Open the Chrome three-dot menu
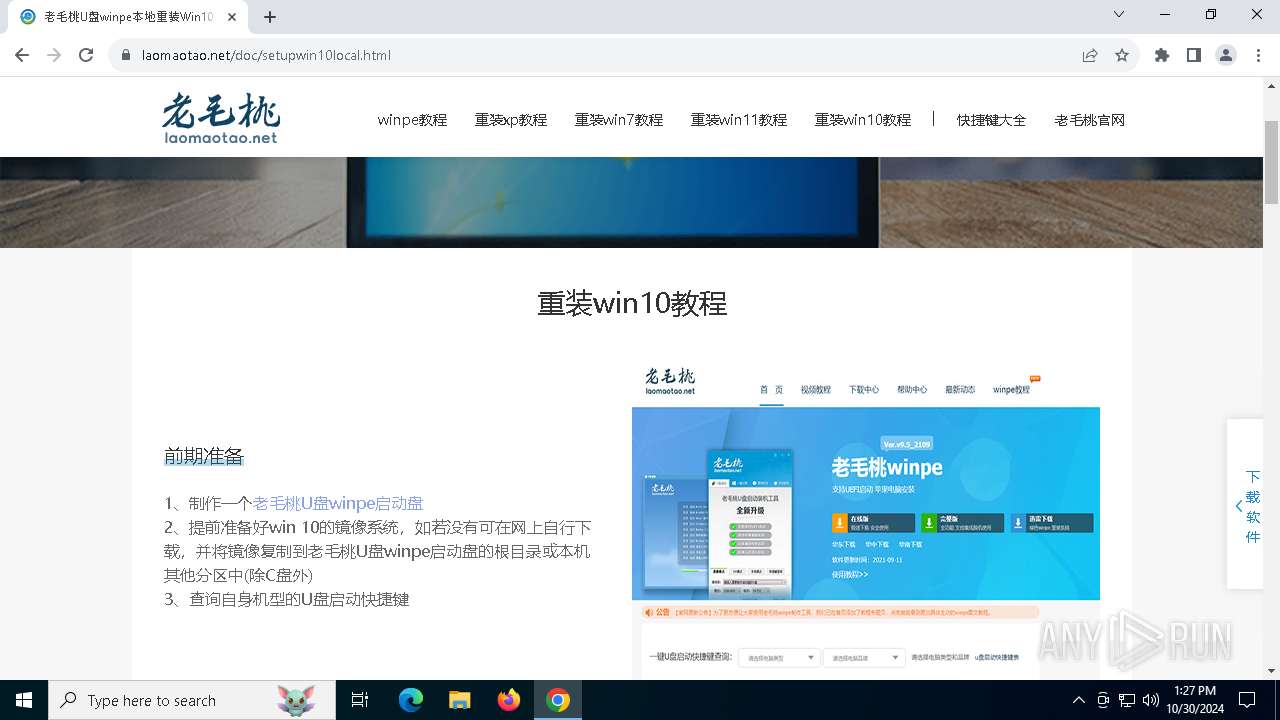The width and height of the screenshot is (1280, 720). pos(1257,55)
